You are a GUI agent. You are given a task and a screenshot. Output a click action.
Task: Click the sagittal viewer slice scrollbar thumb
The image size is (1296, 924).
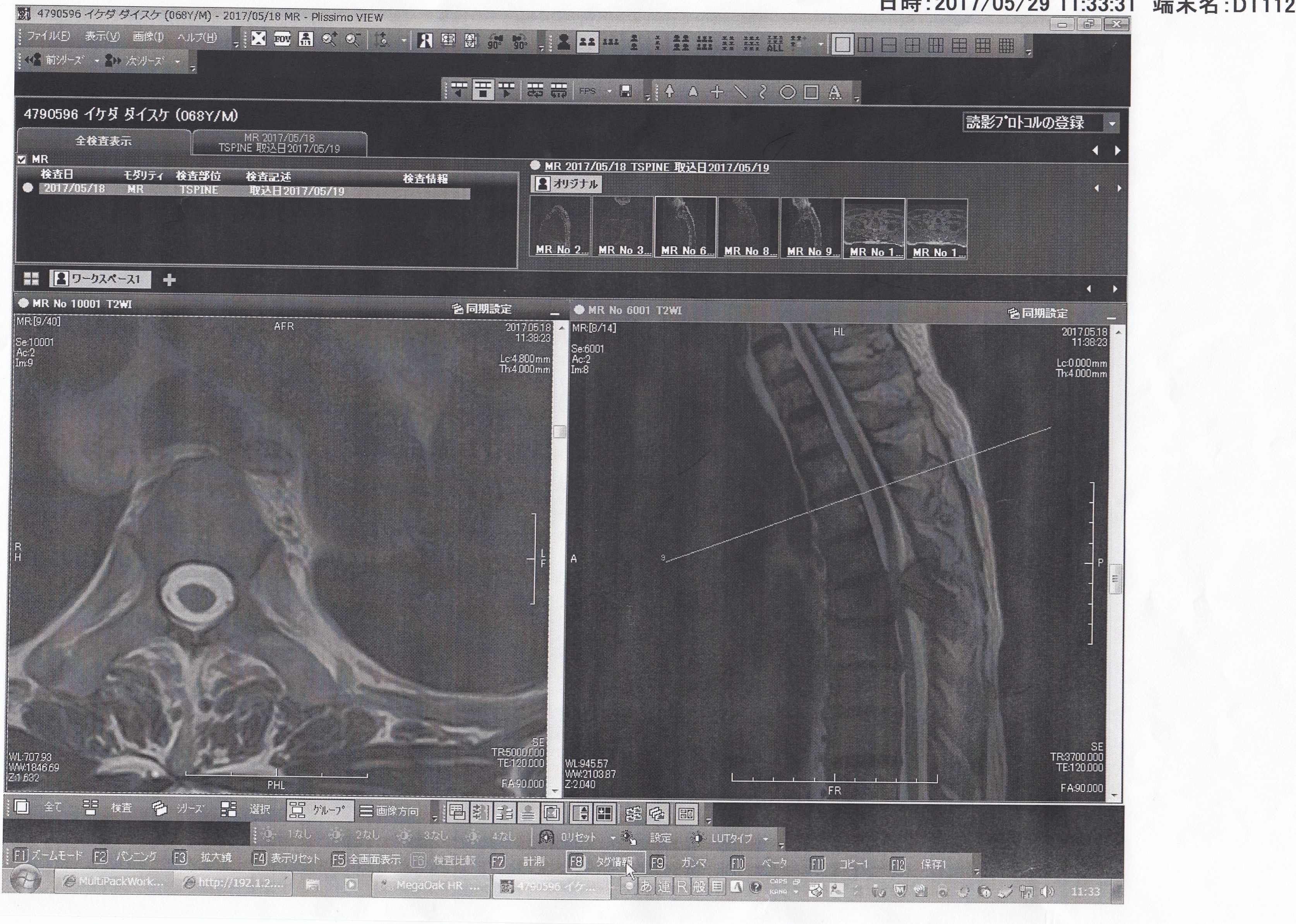[x=1116, y=579]
